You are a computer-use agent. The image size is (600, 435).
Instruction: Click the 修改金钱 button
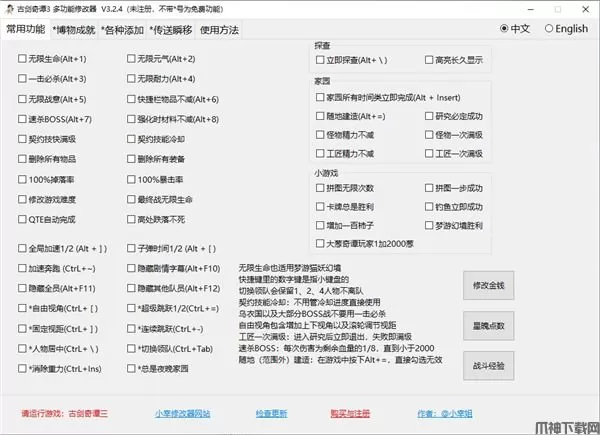click(488, 285)
